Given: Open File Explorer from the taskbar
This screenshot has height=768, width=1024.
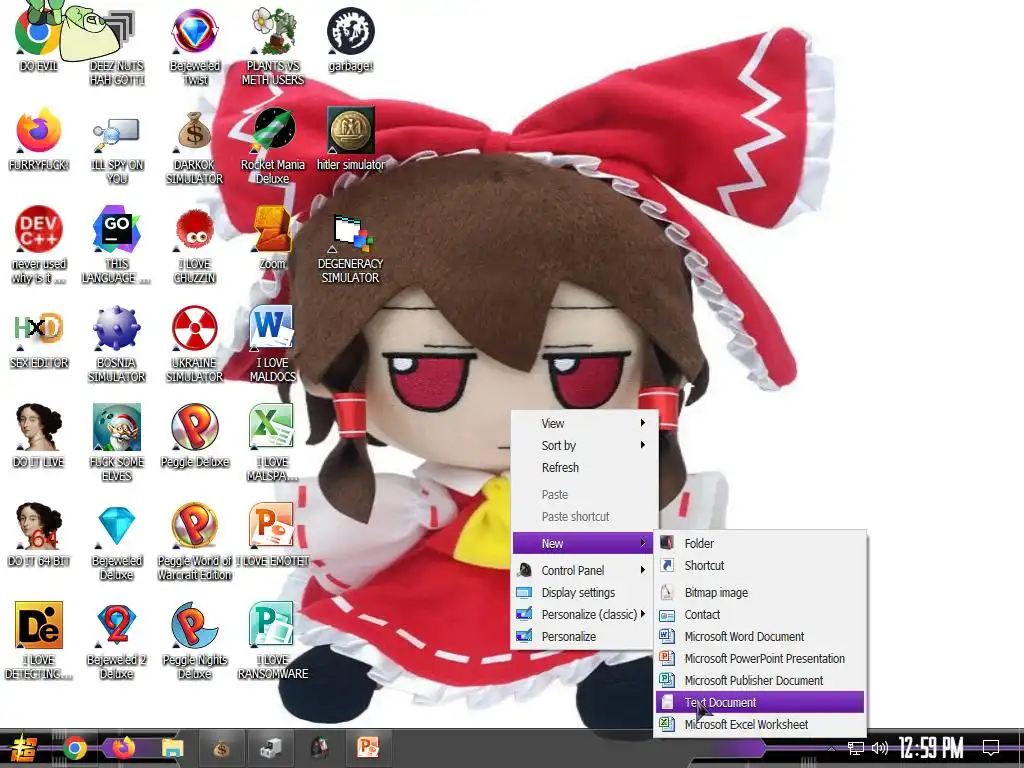Looking at the screenshot, I should (172, 748).
